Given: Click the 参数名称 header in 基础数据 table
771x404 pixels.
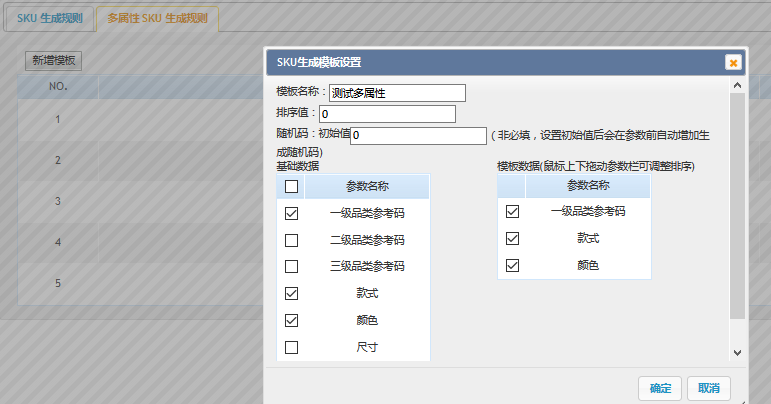Looking at the screenshot, I should (367, 186).
